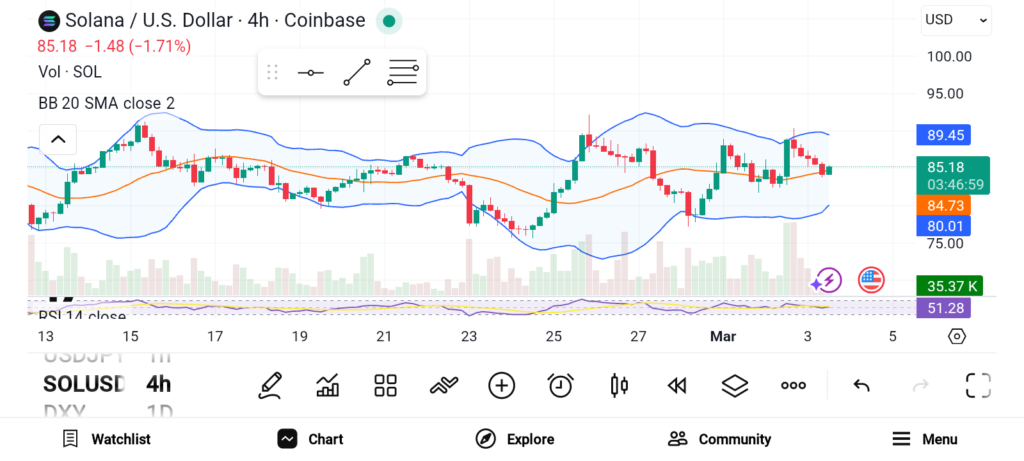
Task: Open the Community tab
Action: [x=720, y=439]
